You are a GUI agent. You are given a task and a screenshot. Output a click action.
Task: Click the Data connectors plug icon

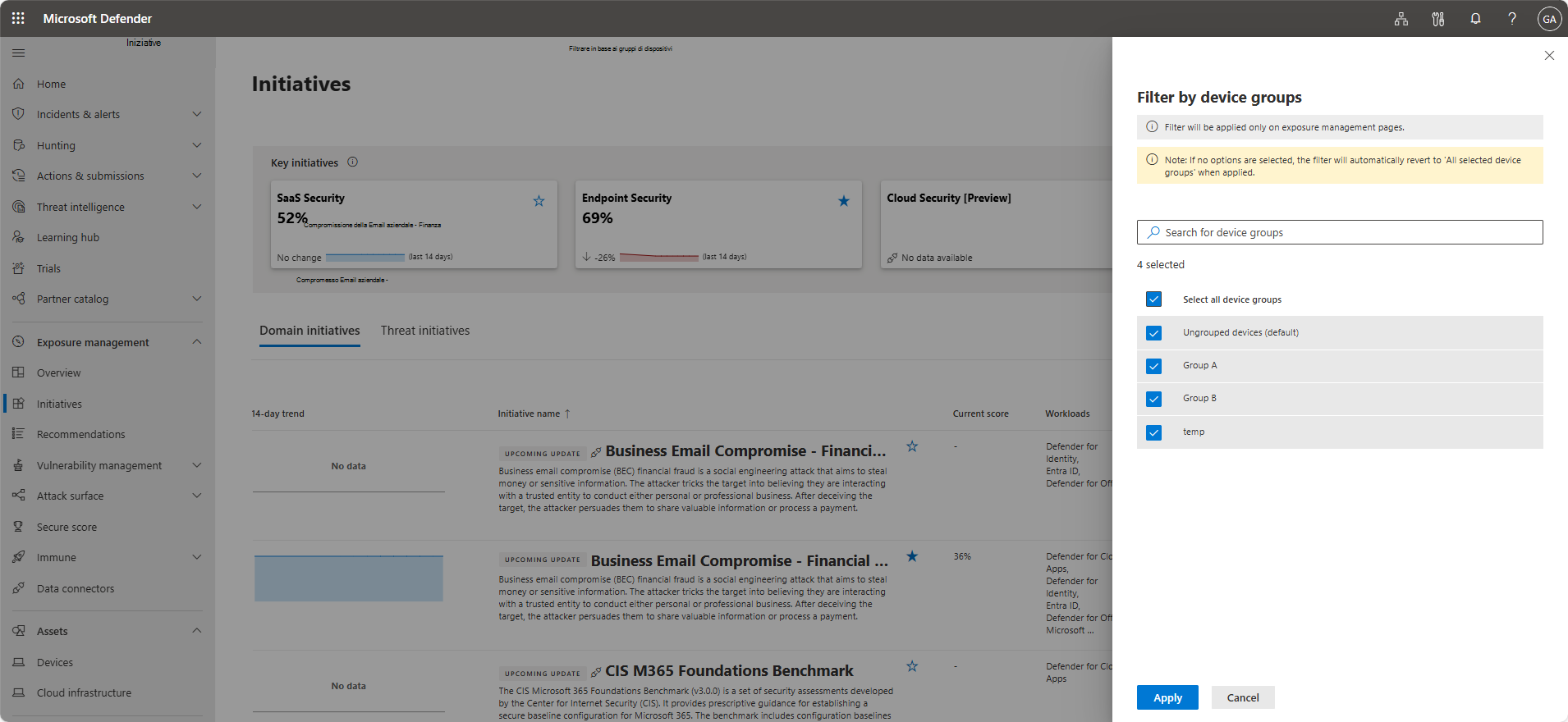click(18, 588)
